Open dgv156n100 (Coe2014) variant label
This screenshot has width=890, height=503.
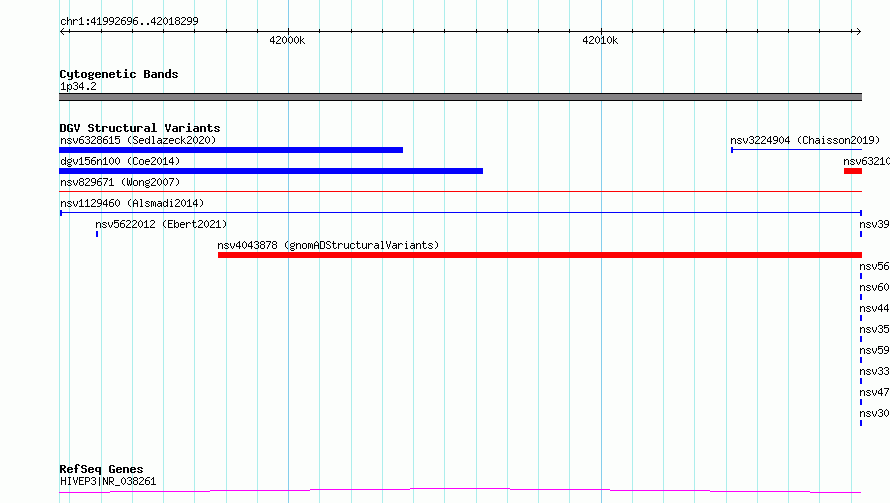pos(120,161)
